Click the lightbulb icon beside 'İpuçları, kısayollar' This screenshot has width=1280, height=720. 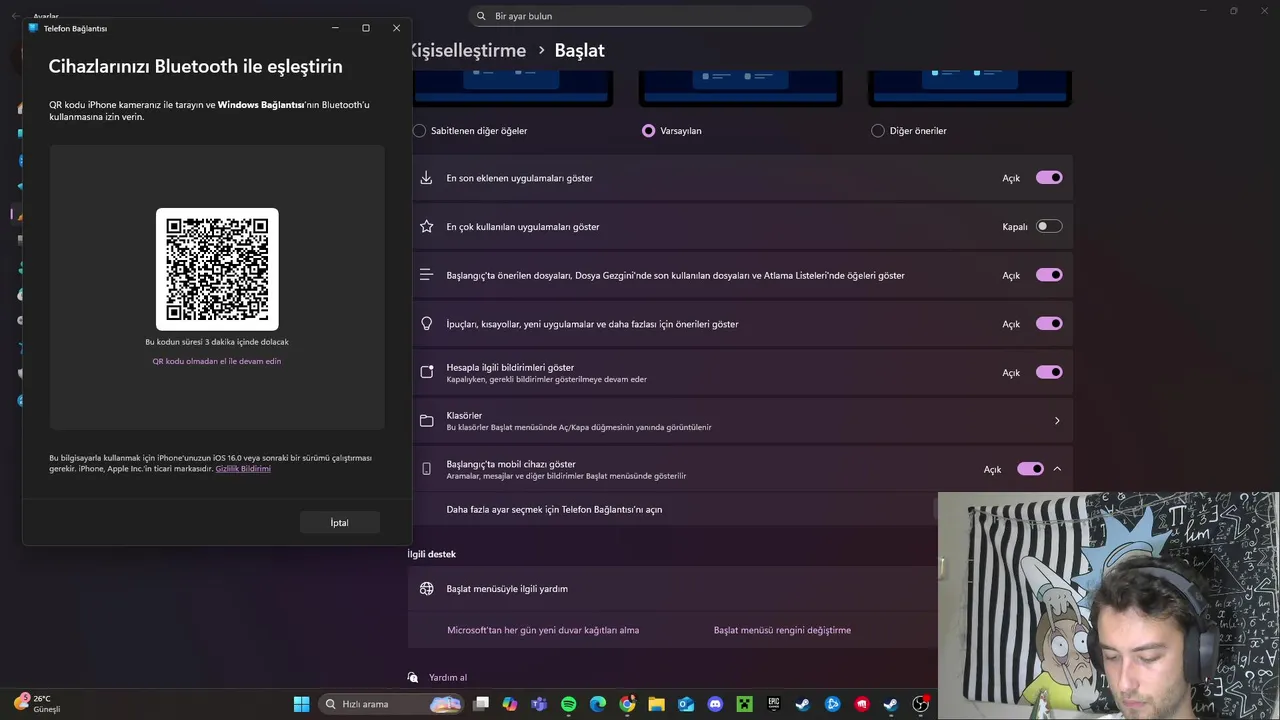pos(426,324)
